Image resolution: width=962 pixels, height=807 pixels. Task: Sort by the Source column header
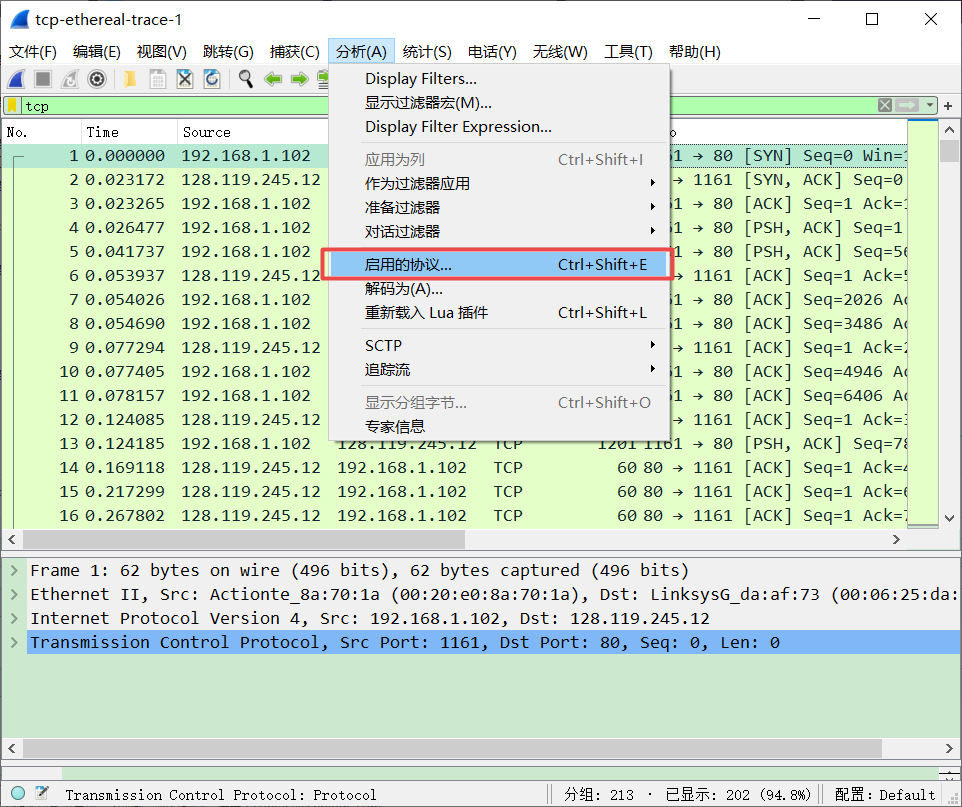253,132
